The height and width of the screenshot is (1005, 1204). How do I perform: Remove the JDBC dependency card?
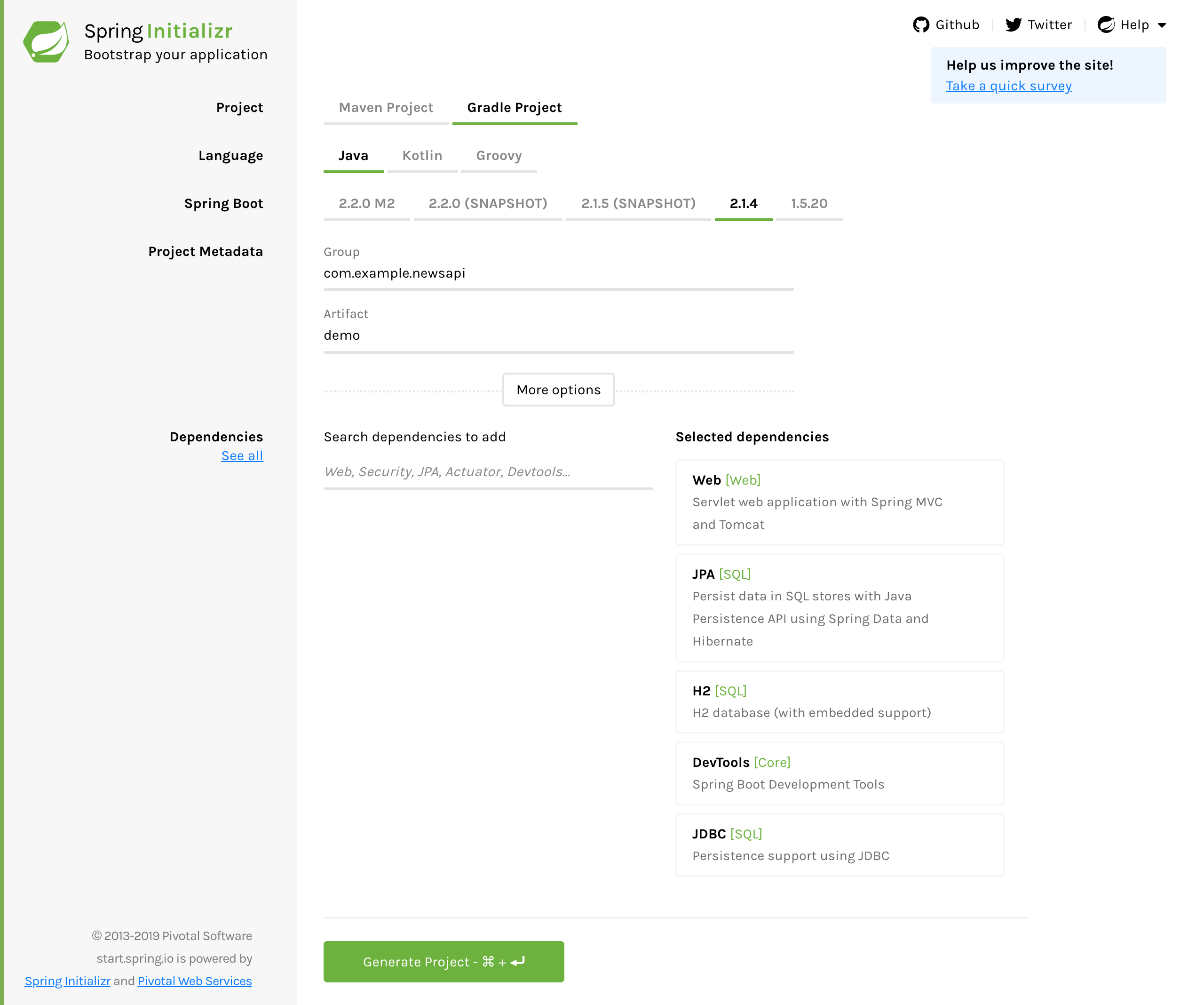click(840, 845)
